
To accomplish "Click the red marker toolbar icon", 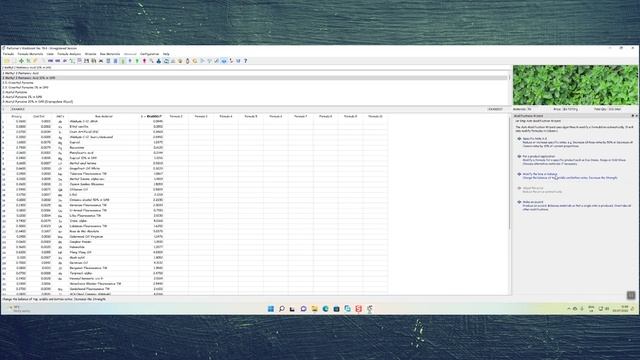I will (x=144, y=61).
